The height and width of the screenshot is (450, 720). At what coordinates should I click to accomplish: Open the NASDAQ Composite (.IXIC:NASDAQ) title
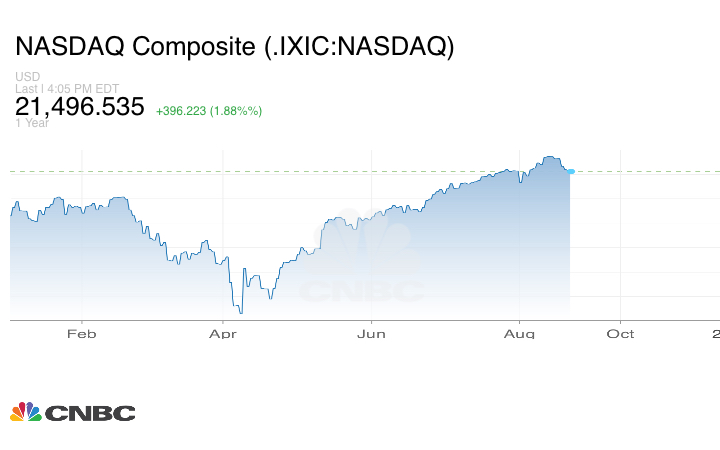[234, 47]
